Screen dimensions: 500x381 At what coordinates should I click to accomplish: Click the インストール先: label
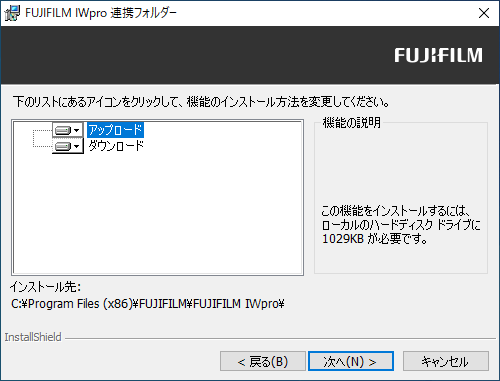(46, 287)
